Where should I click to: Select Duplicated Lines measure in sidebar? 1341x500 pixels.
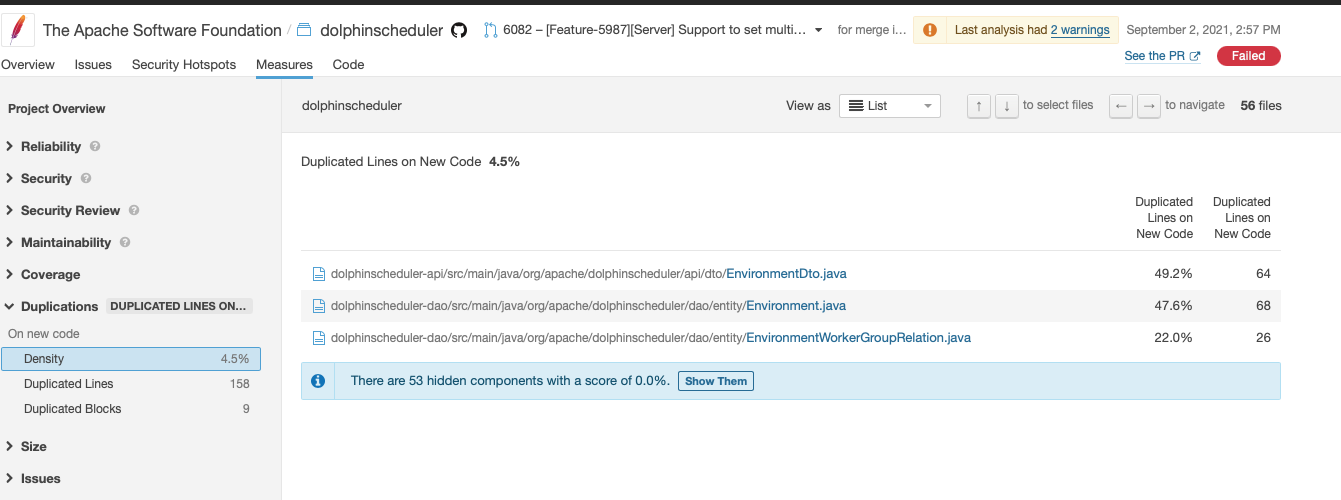click(x=131, y=384)
